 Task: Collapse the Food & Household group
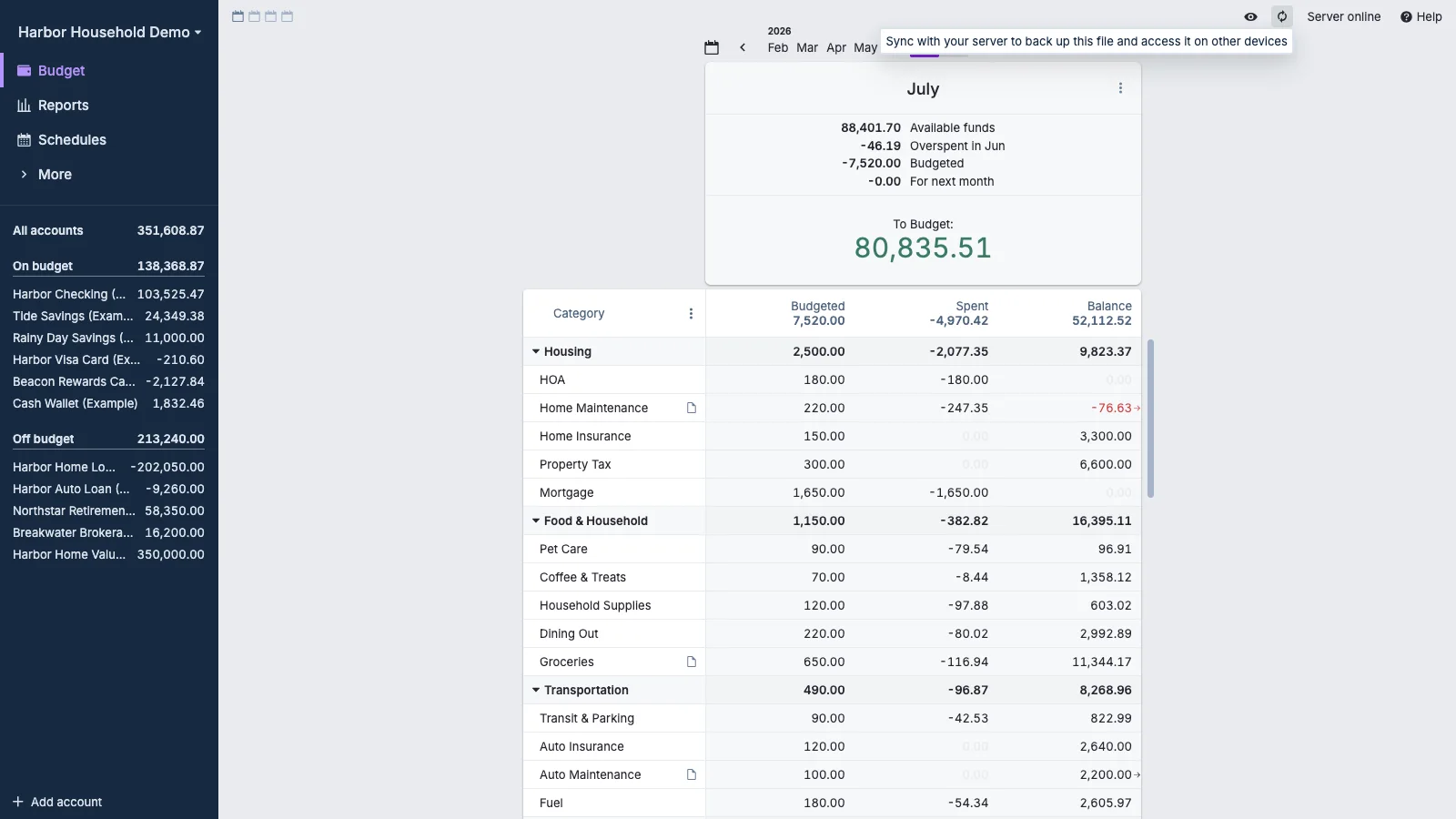click(x=536, y=521)
